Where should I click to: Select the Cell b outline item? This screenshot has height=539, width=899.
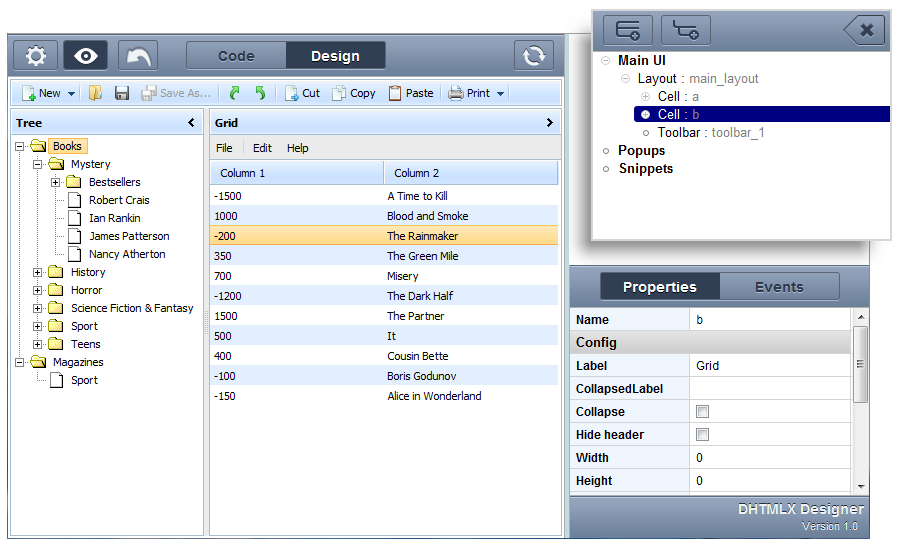(x=762, y=114)
